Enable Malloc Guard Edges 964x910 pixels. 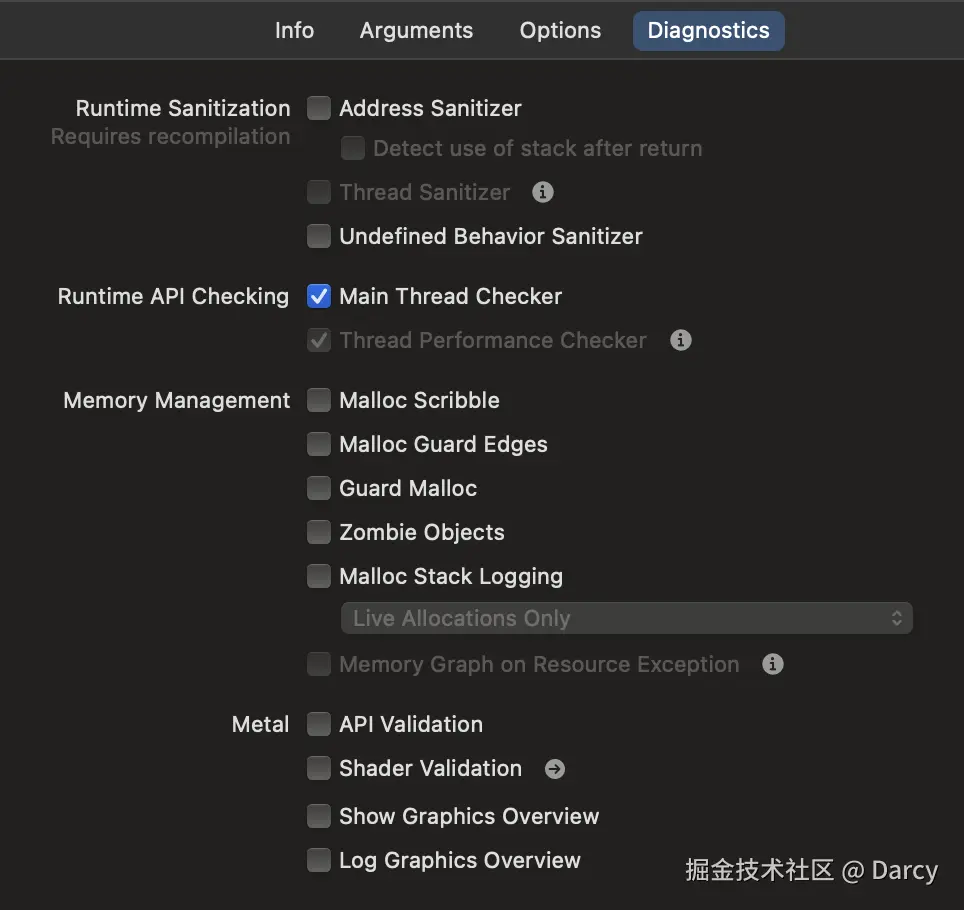pos(319,444)
